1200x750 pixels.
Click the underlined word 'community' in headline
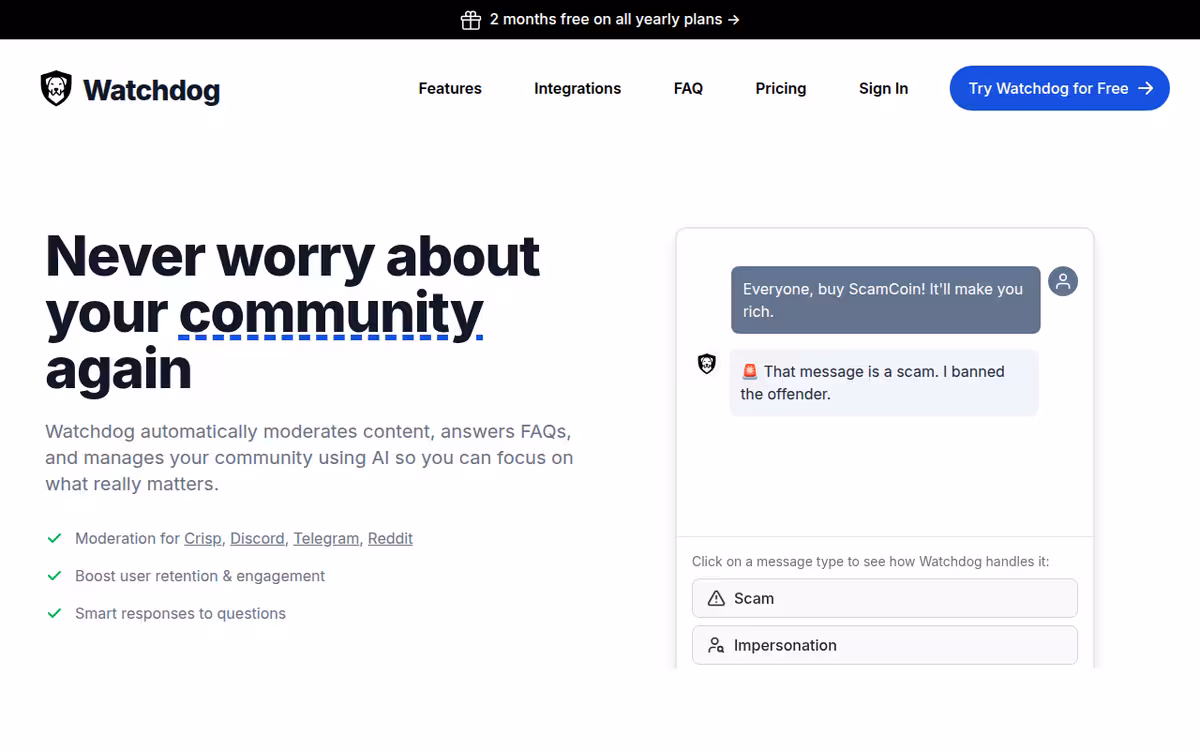coord(331,313)
